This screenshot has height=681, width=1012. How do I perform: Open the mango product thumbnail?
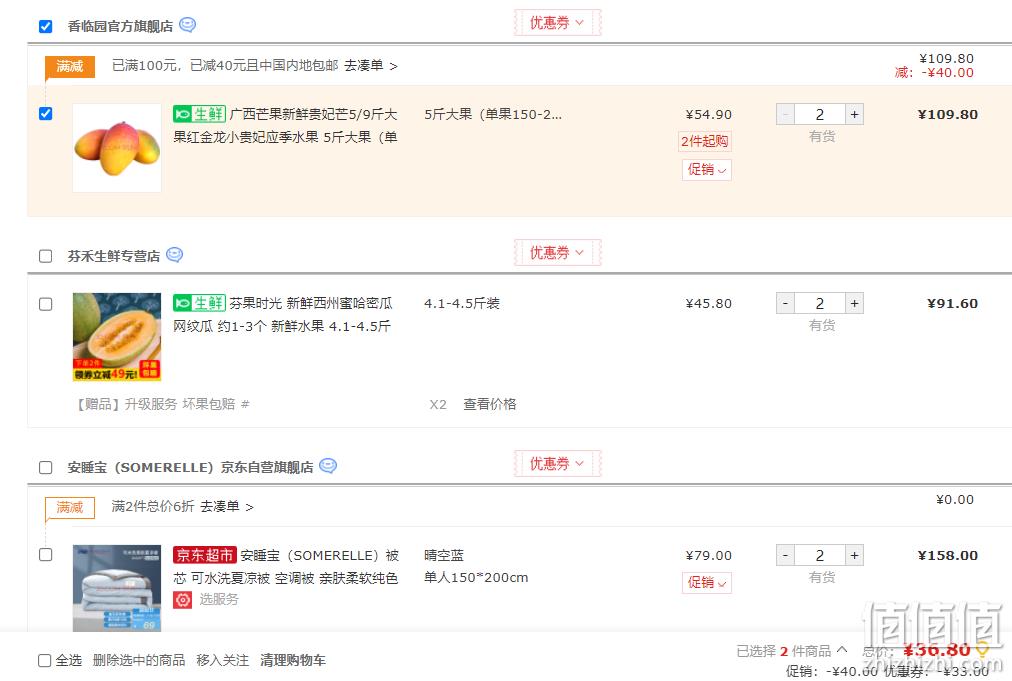[117, 148]
